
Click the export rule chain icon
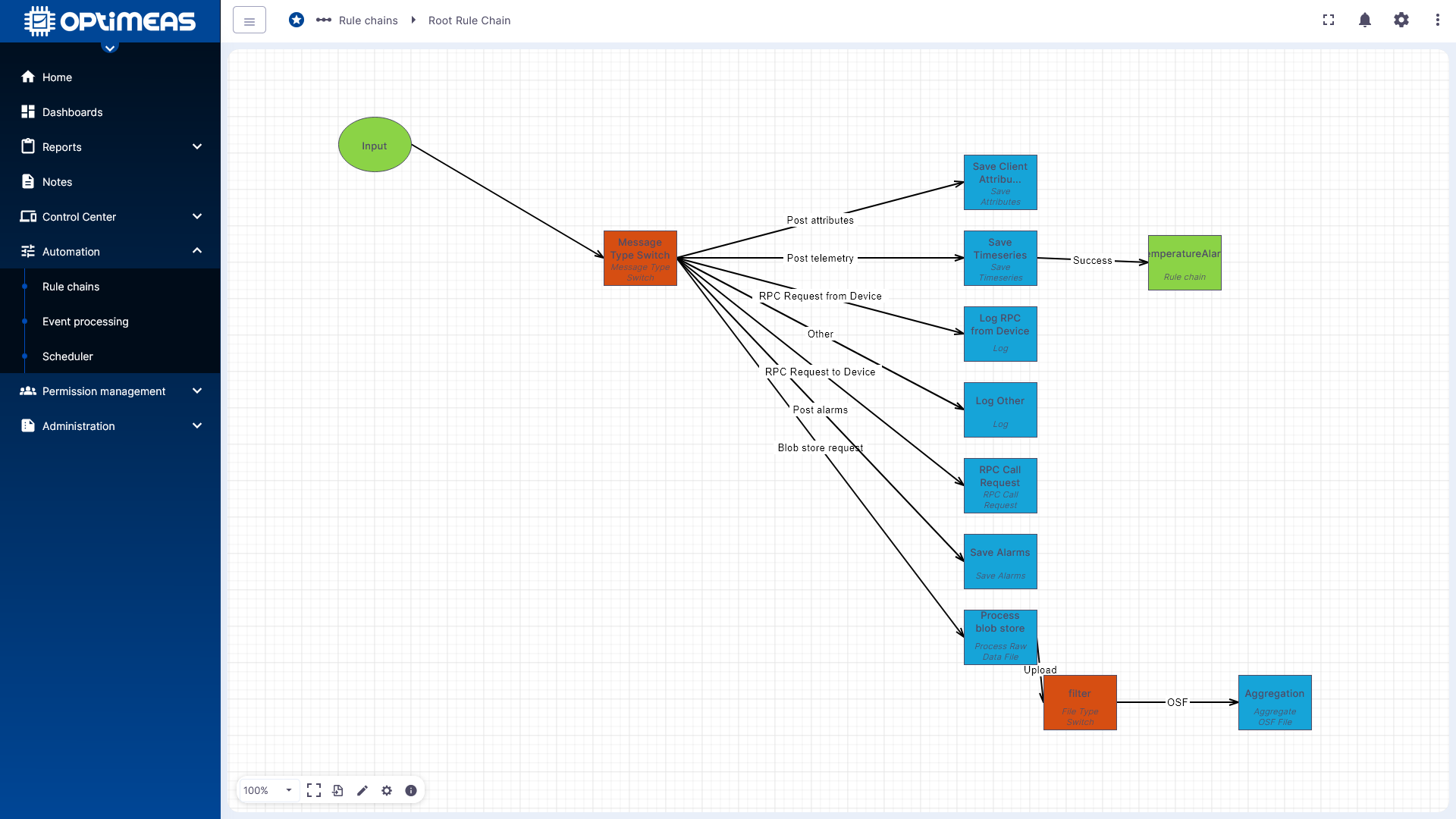pos(338,790)
